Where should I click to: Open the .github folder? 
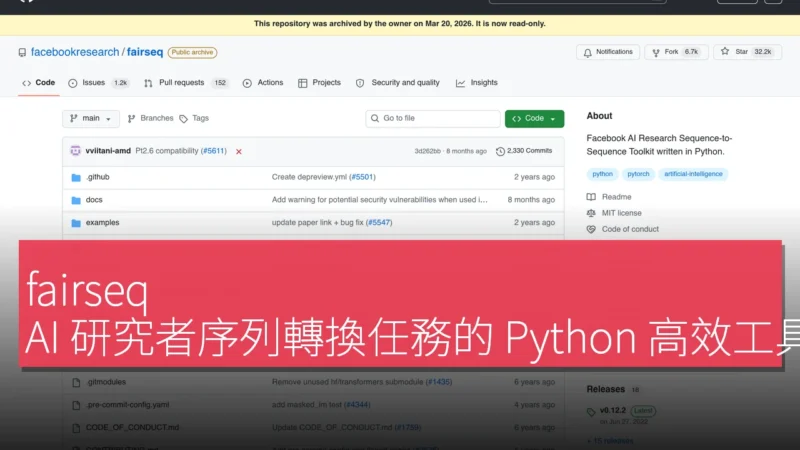point(97,177)
